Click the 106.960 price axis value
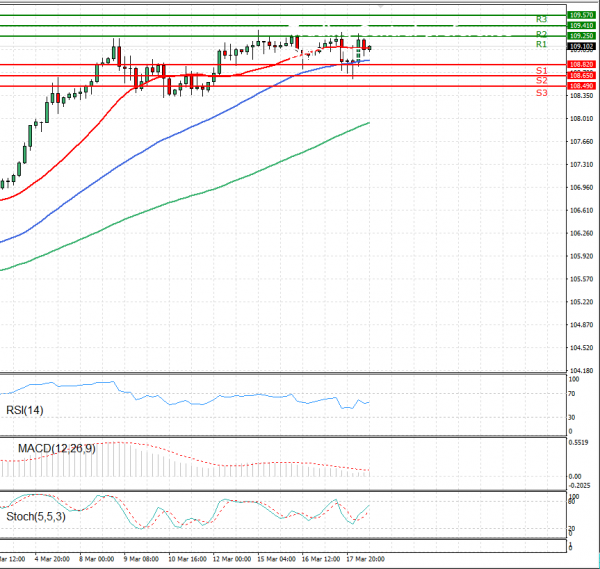 tap(582, 187)
